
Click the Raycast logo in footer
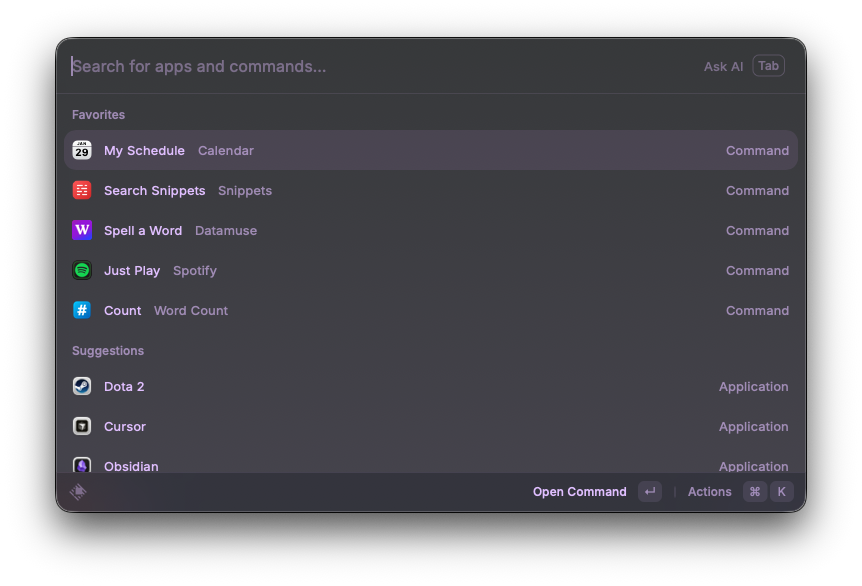click(78, 492)
